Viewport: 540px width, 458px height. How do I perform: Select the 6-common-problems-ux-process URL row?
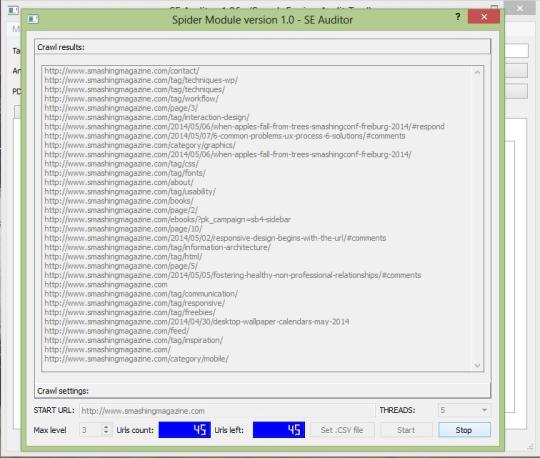tap(225, 136)
